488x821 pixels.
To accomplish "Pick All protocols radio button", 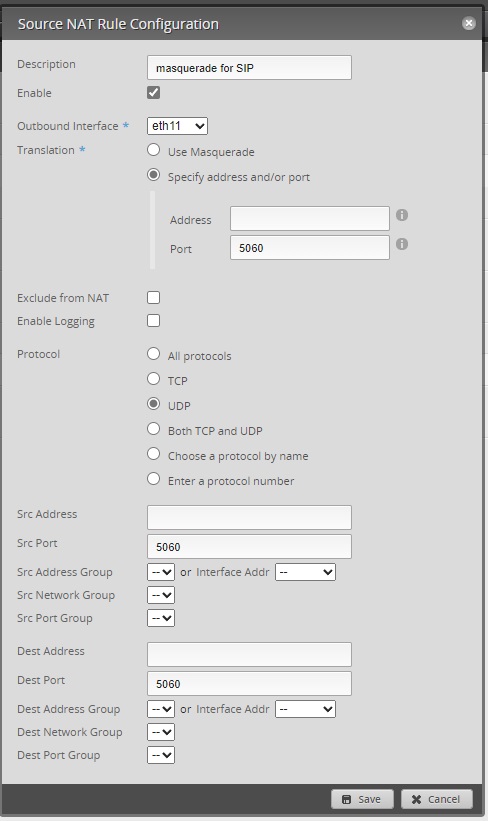I will point(153,354).
